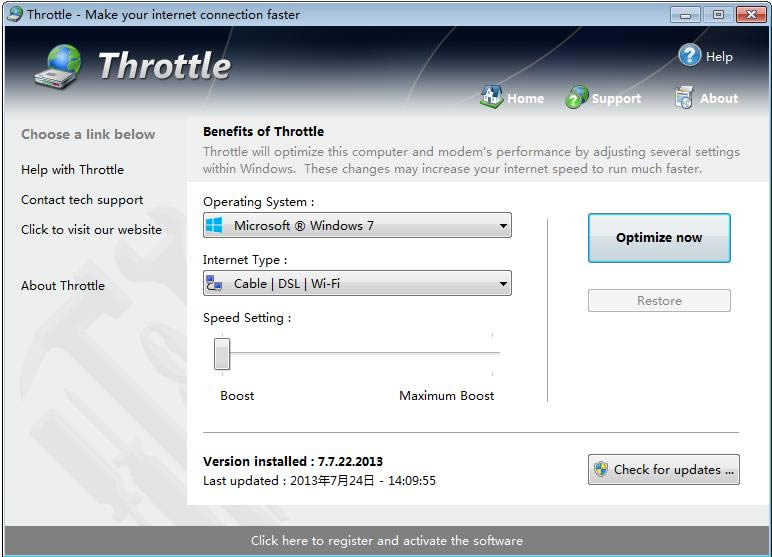
Task: Click the Optimize now button
Action: click(x=659, y=237)
